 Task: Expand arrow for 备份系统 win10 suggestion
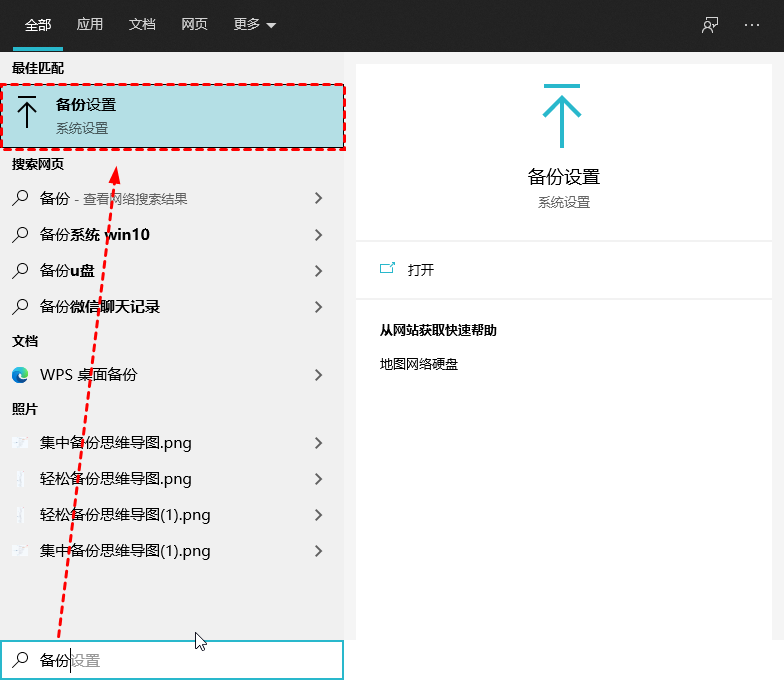click(318, 235)
